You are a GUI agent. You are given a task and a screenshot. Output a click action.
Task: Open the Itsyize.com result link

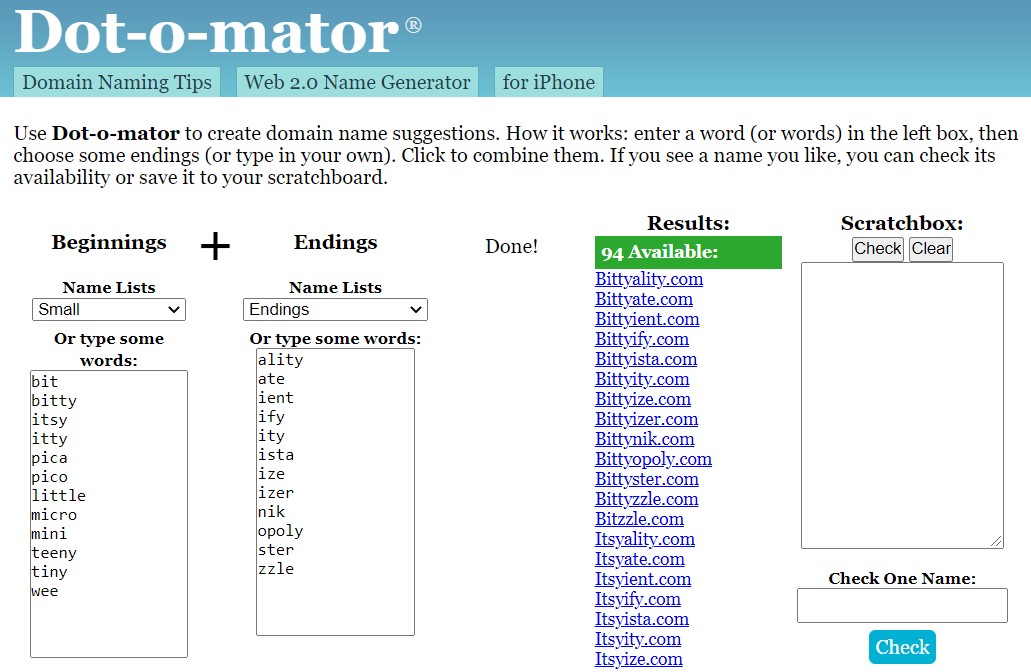(x=638, y=660)
